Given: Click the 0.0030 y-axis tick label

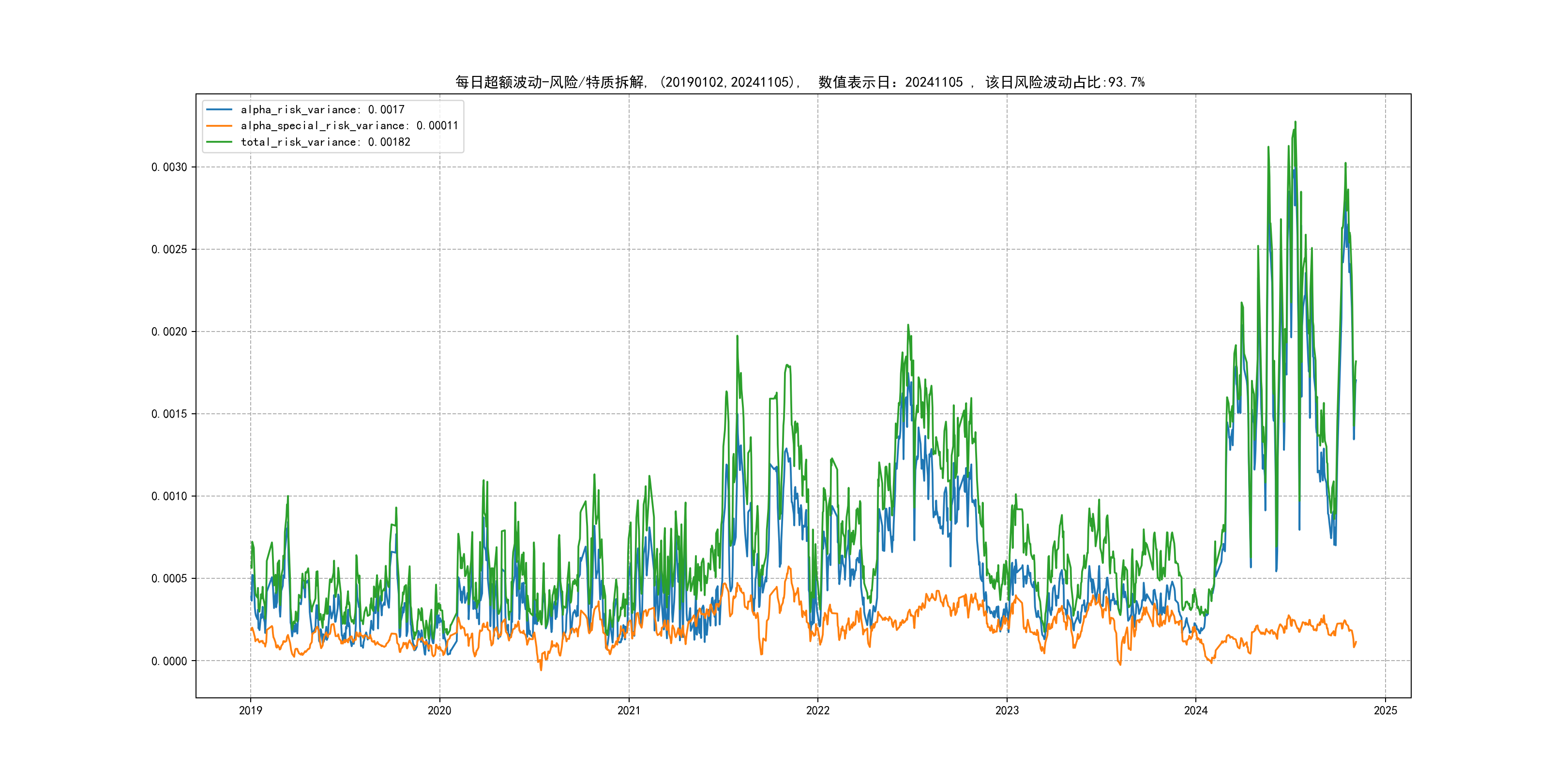Looking at the screenshot, I should tap(169, 167).
